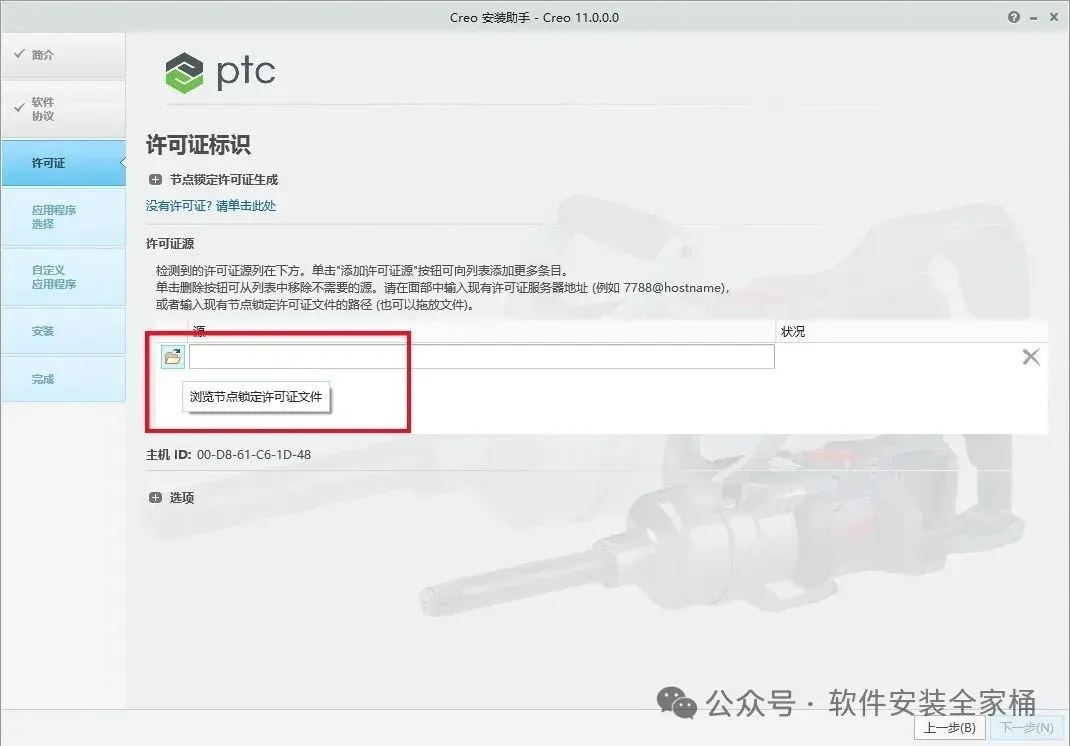Click the PTC logo
This screenshot has height=746, width=1070.
tap(220, 72)
